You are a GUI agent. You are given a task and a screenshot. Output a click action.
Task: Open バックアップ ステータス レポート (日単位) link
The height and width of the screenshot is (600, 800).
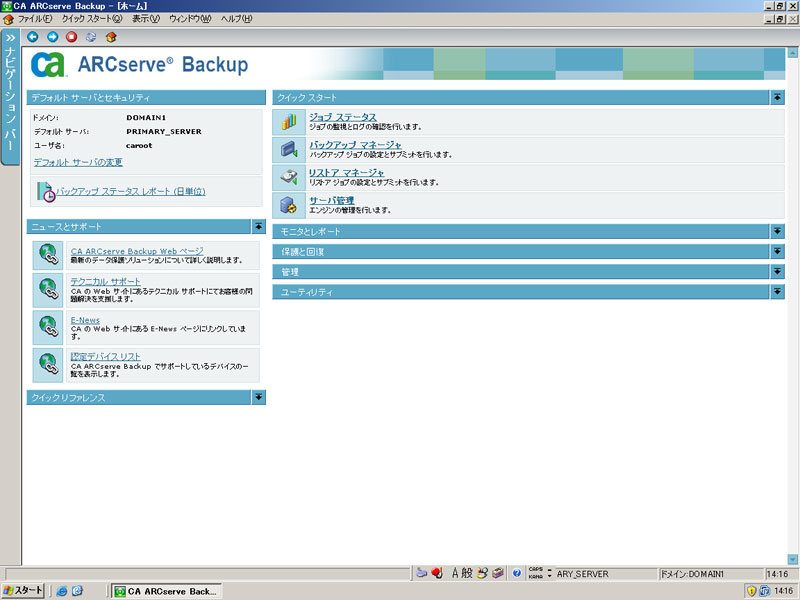131,191
